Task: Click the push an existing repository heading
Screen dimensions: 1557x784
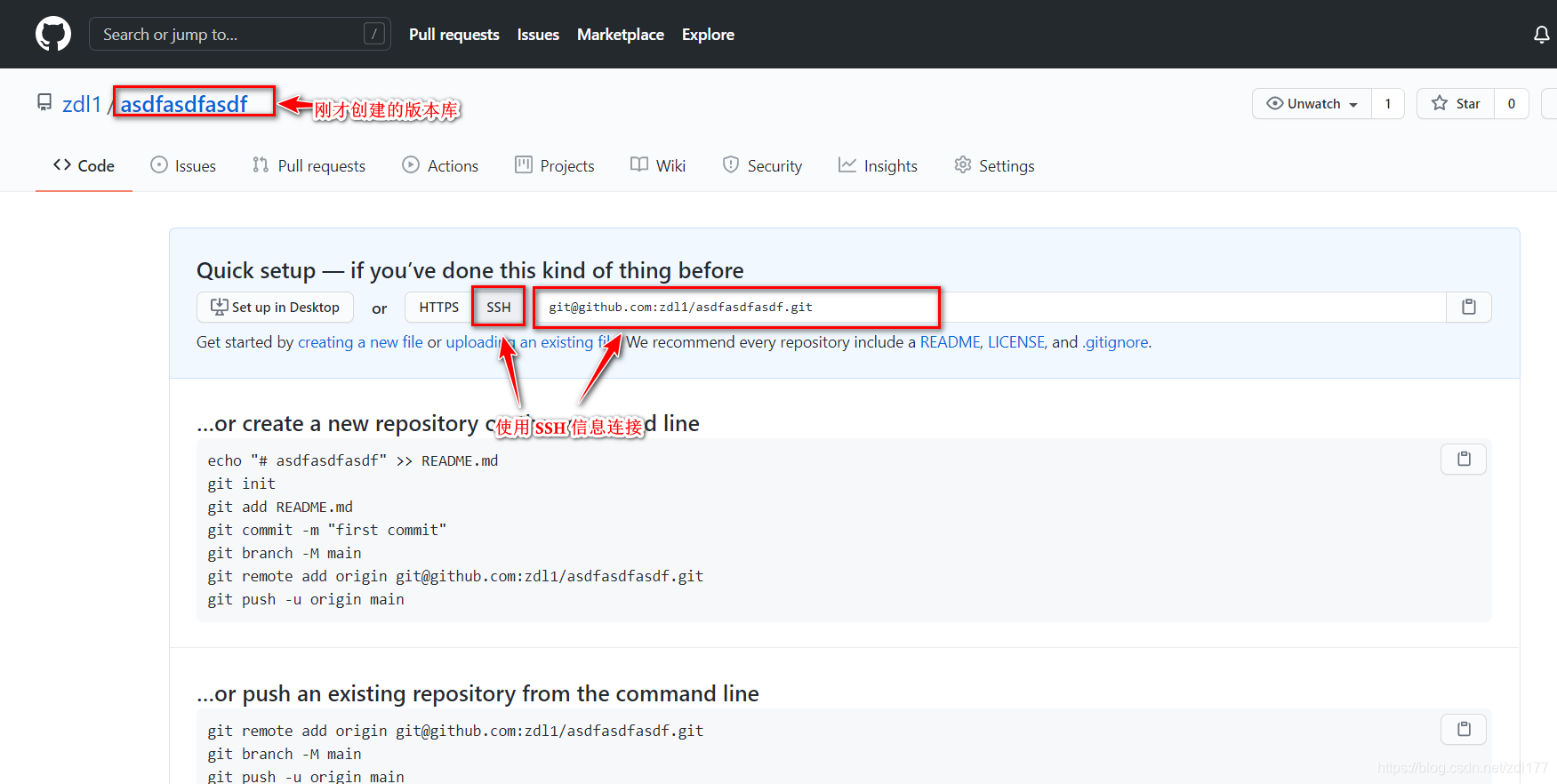Action: click(x=478, y=693)
